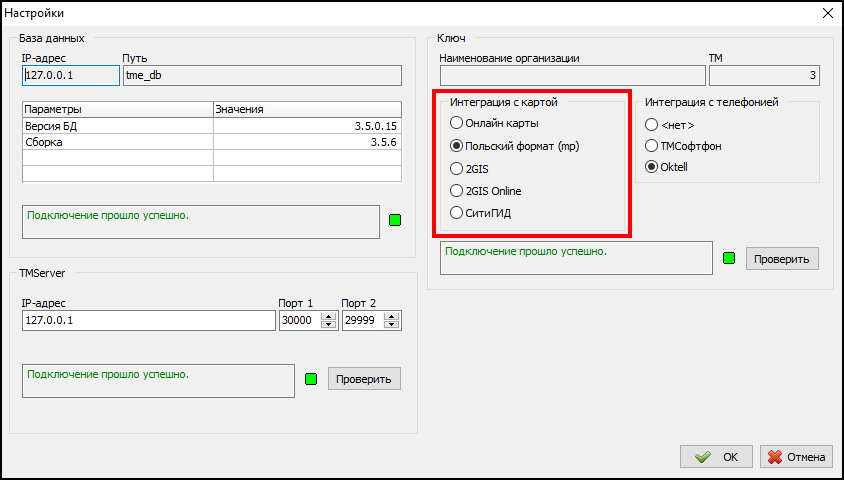This screenshot has width=844, height=480.
Task: Select ТМСофтфон telephony integration
Action: (652, 146)
